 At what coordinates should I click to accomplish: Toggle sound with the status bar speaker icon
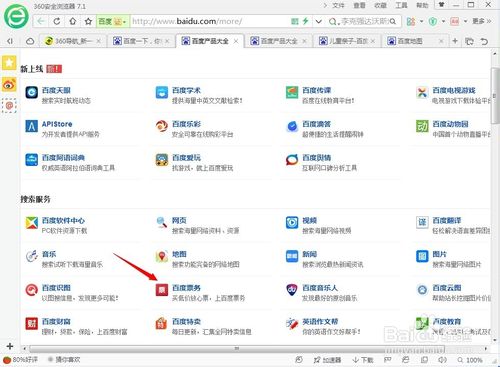pyautogui.click(x=442, y=360)
